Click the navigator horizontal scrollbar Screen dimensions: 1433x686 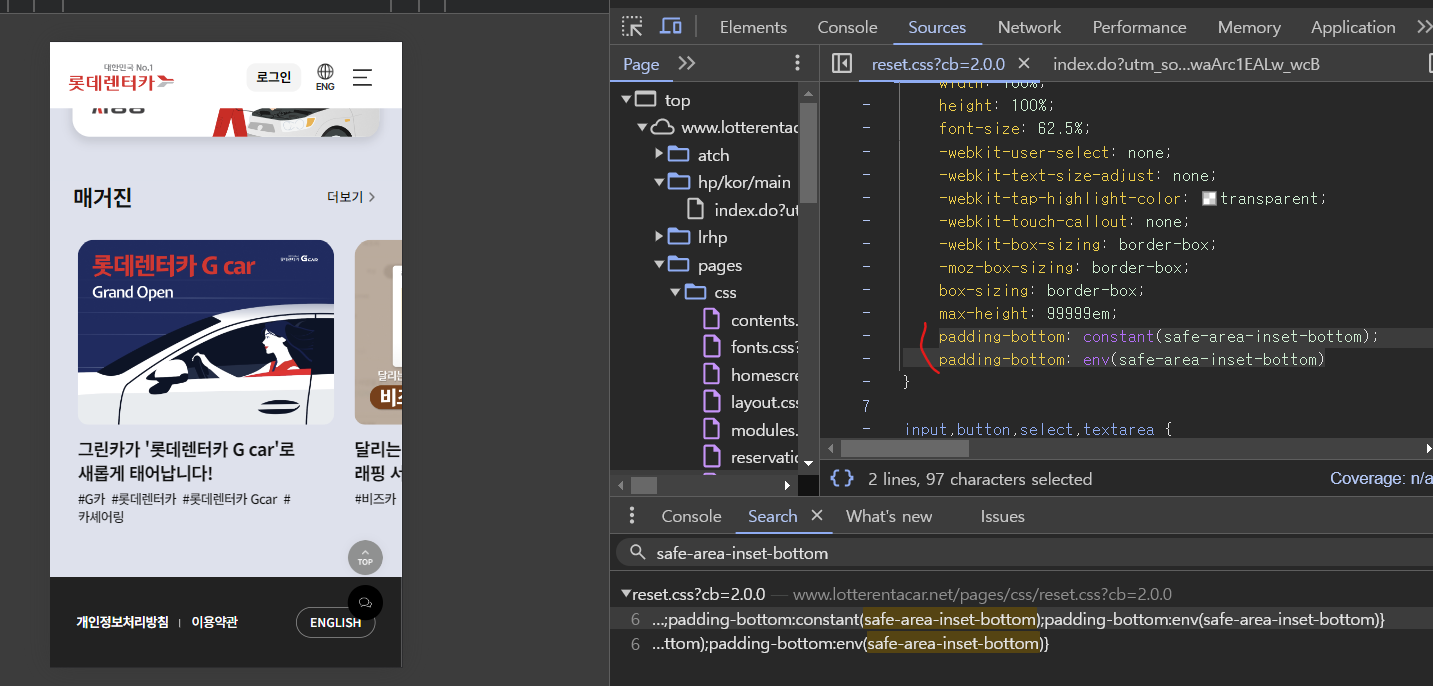point(643,485)
